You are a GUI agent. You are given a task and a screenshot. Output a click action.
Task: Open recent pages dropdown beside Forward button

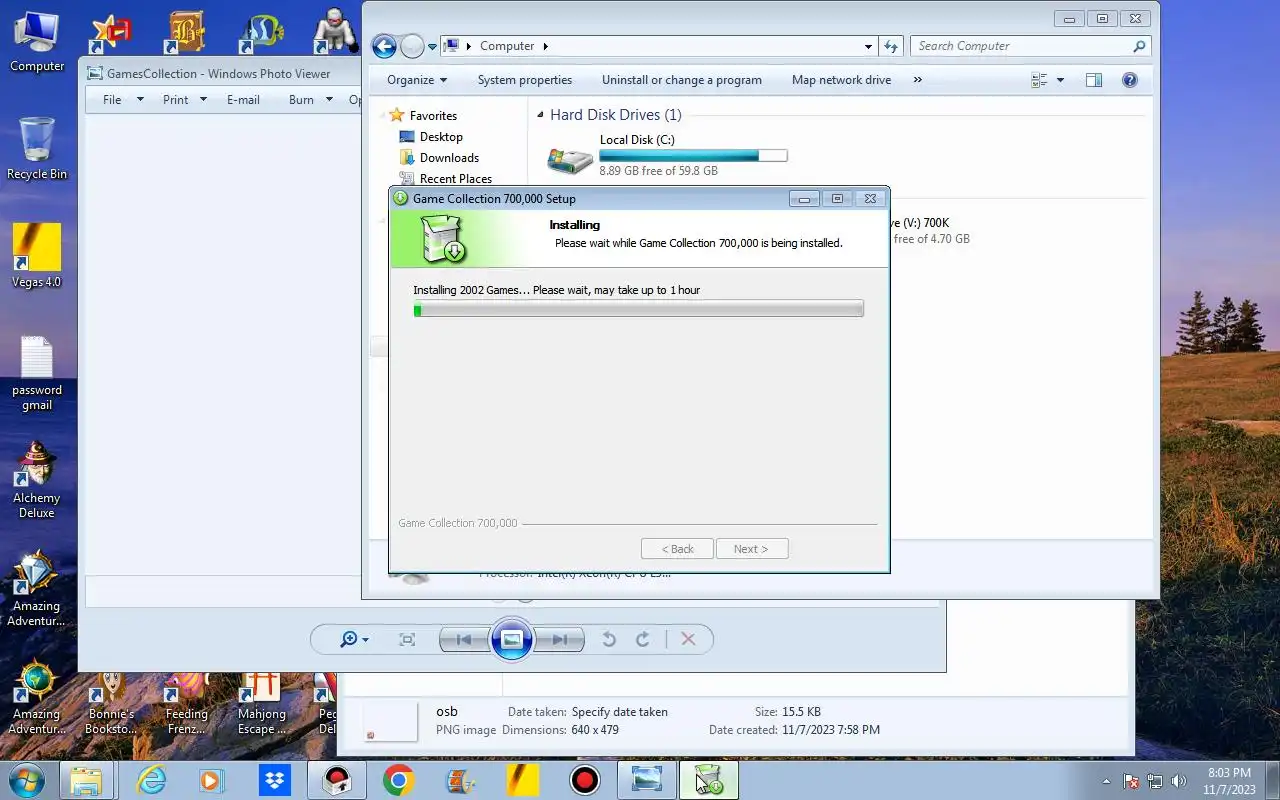(432, 46)
